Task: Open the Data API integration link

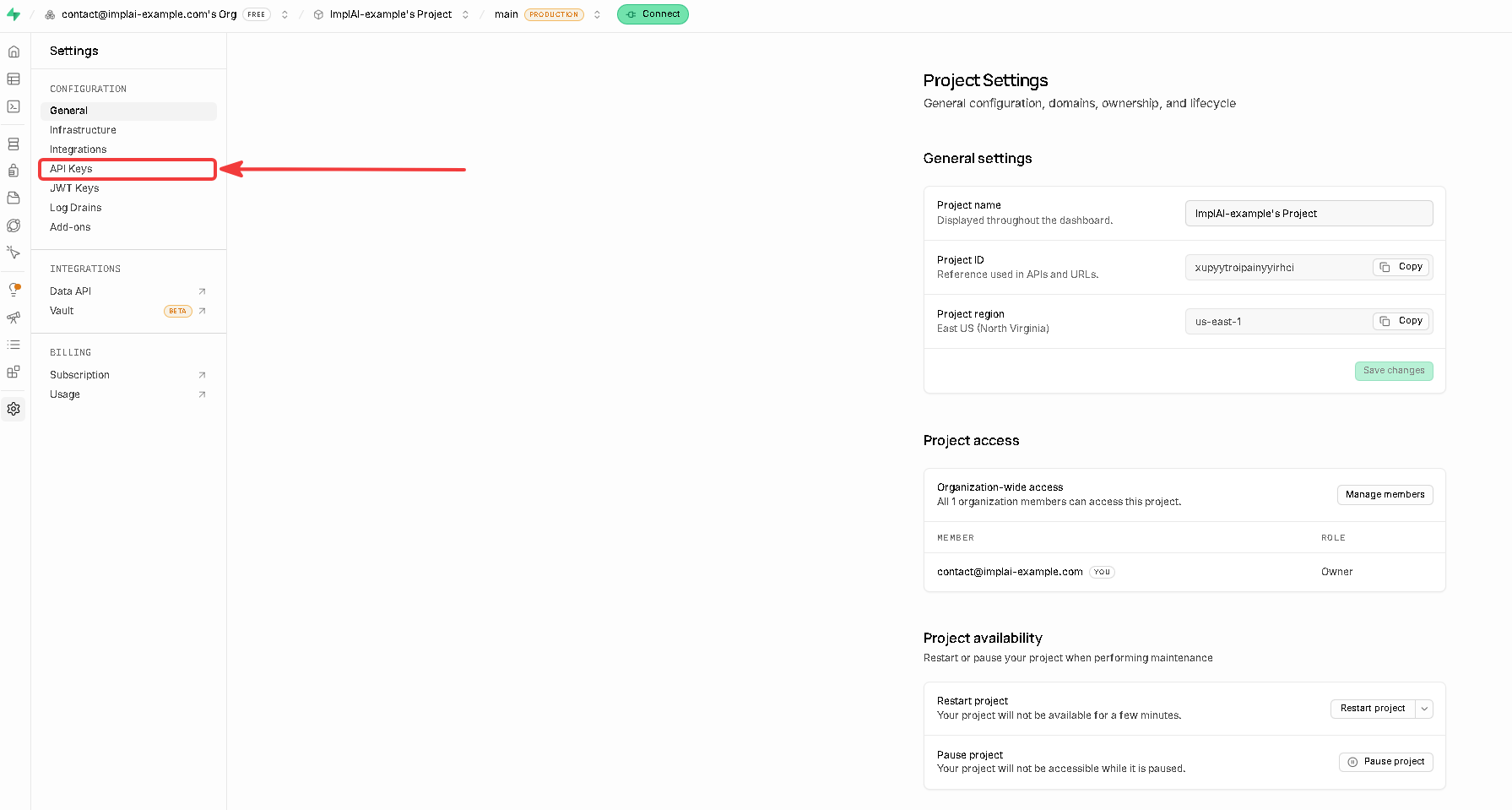Action: tap(128, 291)
